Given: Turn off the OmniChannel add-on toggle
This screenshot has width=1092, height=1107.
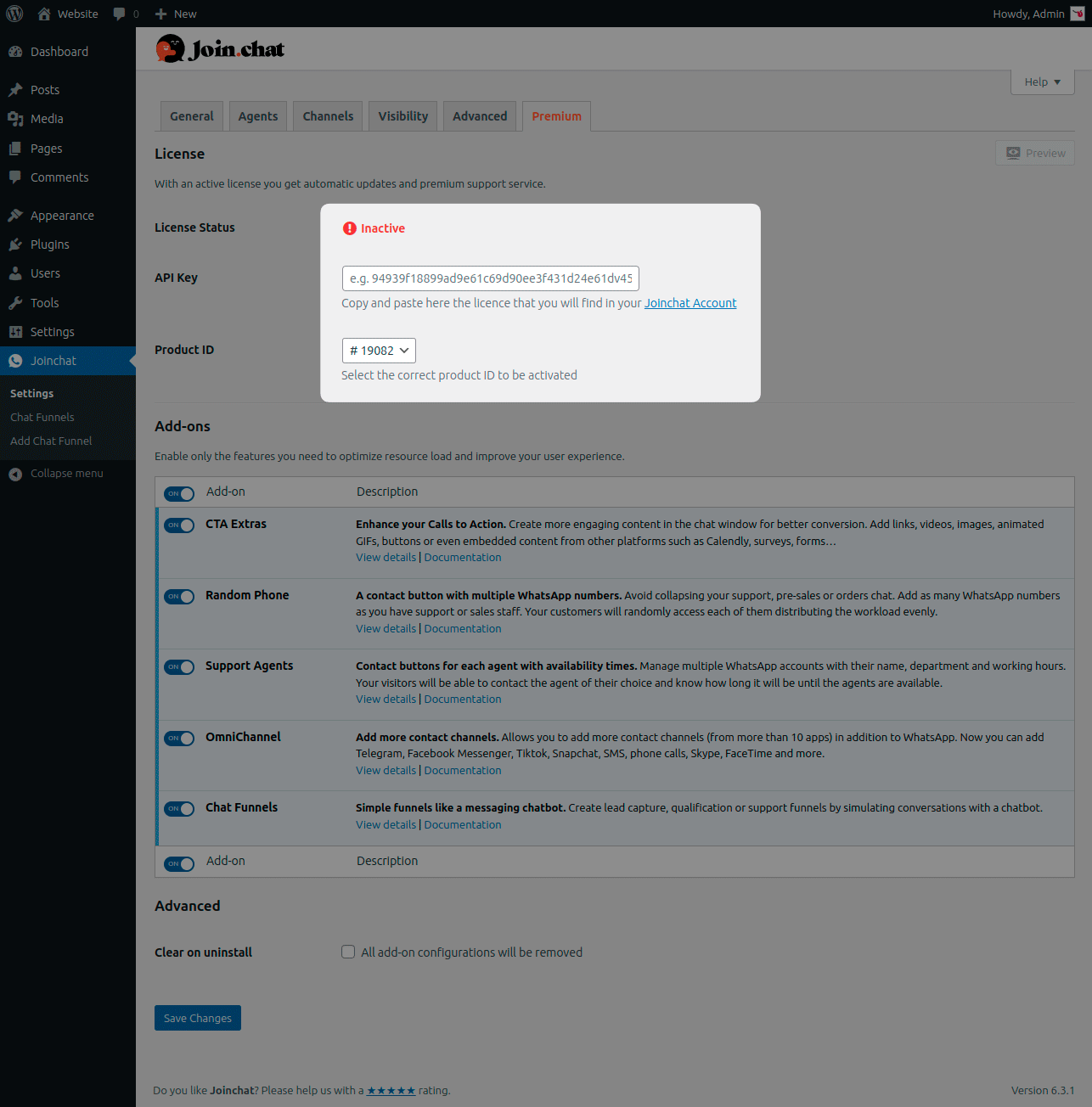Looking at the screenshot, I should click(179, 739).
